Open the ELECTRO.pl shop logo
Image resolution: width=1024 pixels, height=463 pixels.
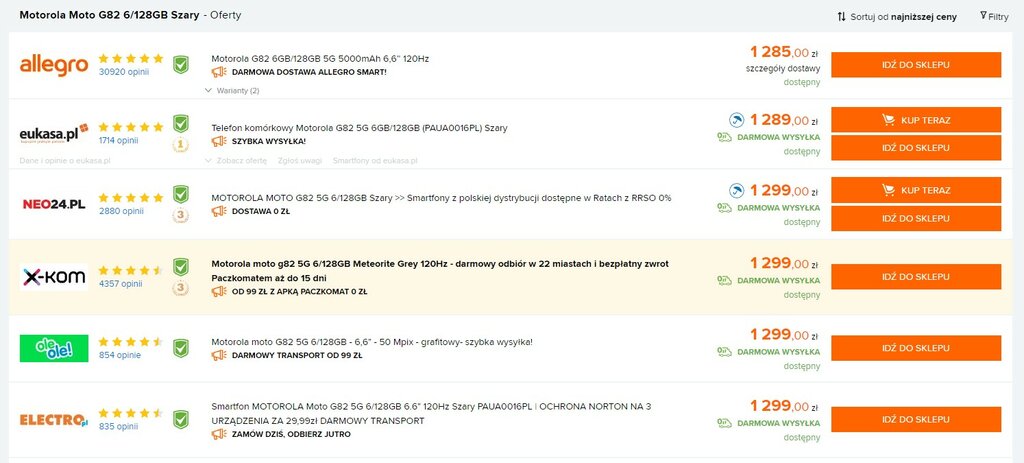tap(54, 420)
